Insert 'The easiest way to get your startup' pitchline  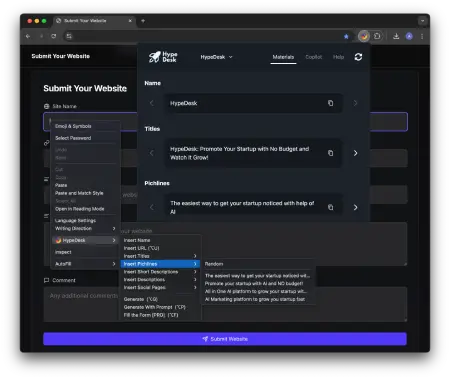pyautogui.click(x=257, y=276)
